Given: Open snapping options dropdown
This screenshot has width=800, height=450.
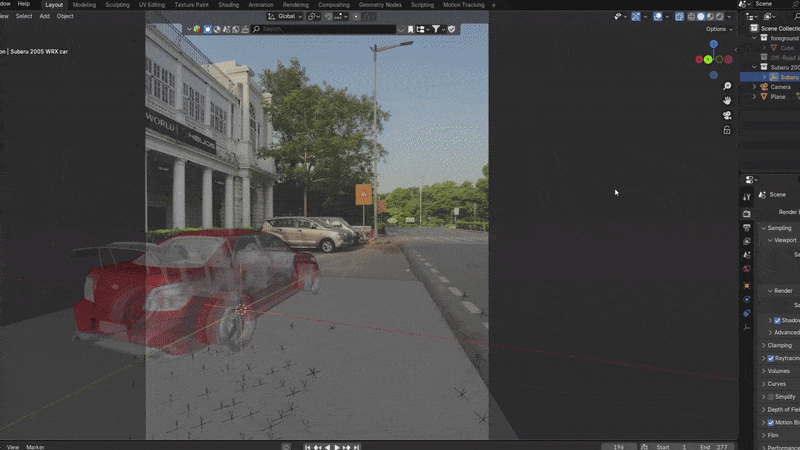Looking at the screenshot, I should 340,16.
